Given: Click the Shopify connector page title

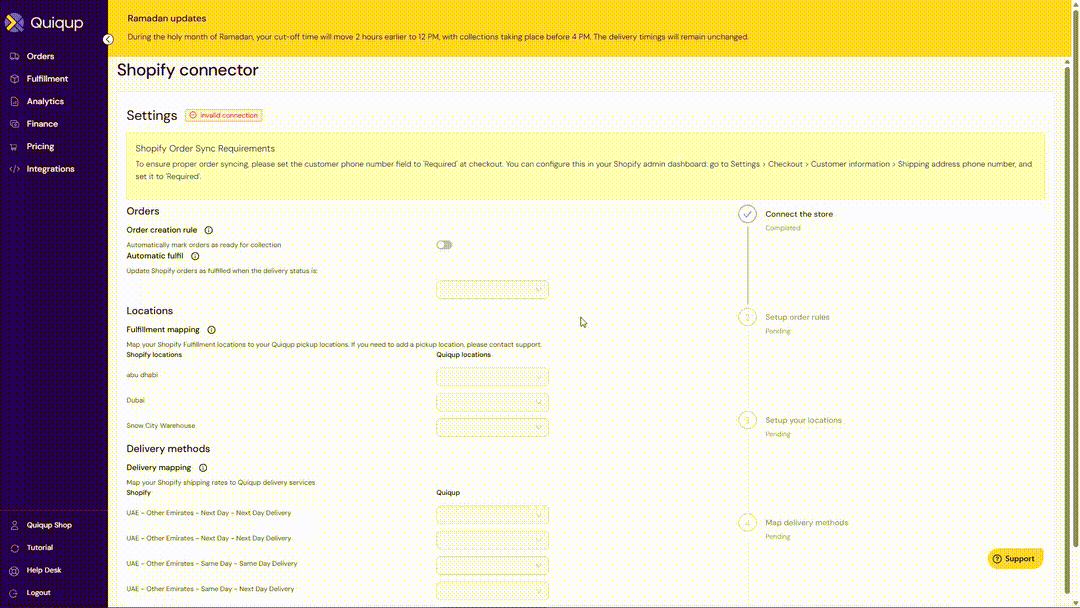Looking at the screenshot, I should (x=187, y=70).
